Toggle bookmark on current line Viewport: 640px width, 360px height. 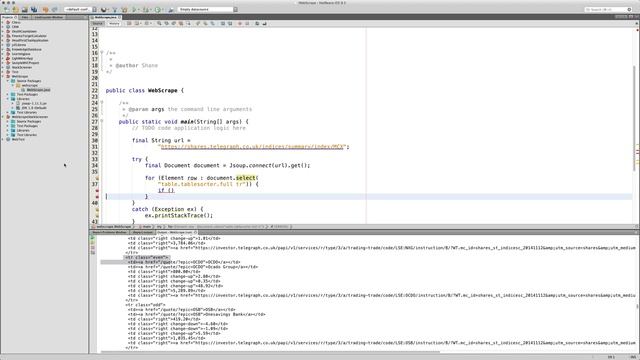(x=212, y=24)
